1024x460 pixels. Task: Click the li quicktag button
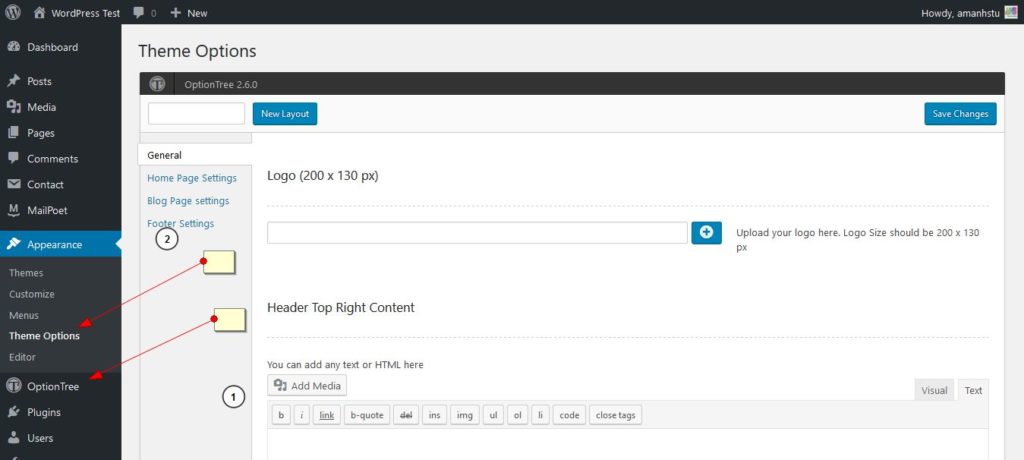coord(540,415)
